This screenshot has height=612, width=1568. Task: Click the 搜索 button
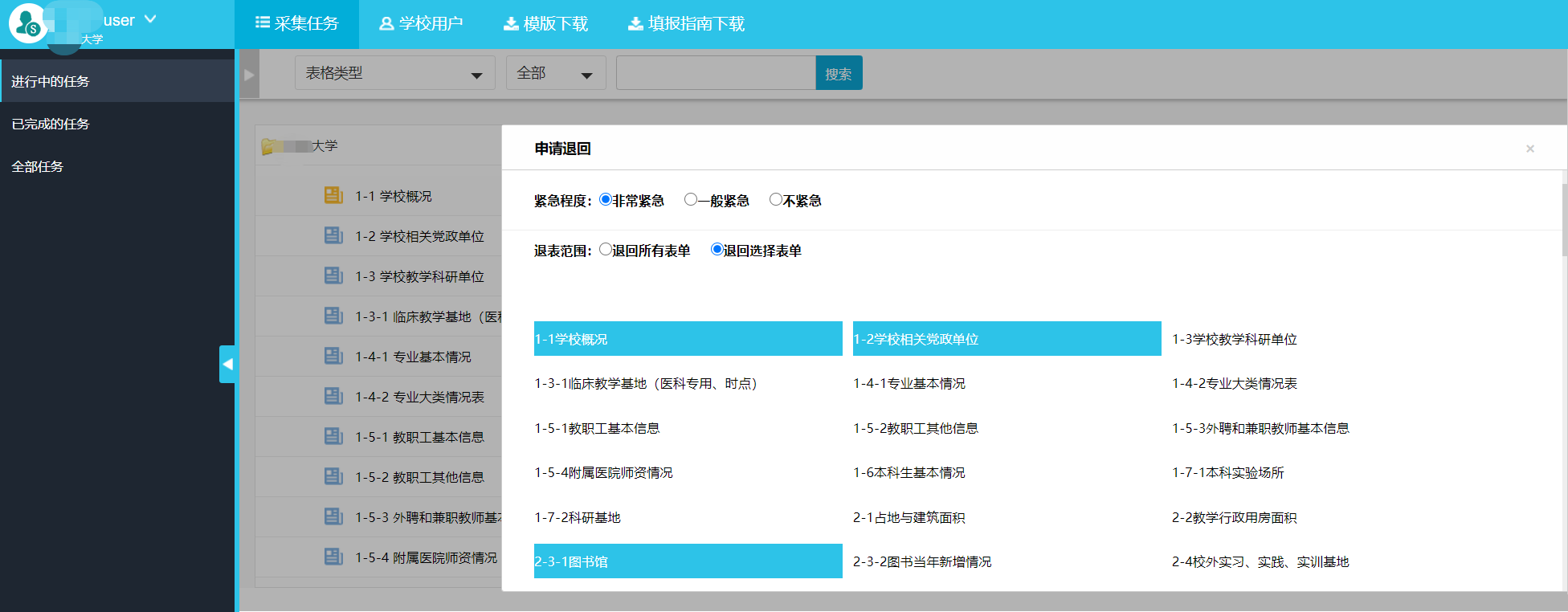(x=838, y=73)
